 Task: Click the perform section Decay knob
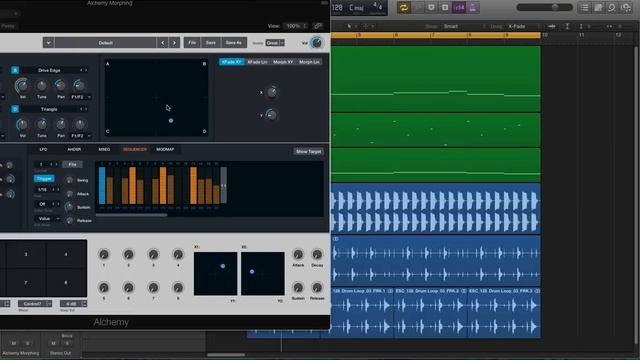[x=317, y=255]
